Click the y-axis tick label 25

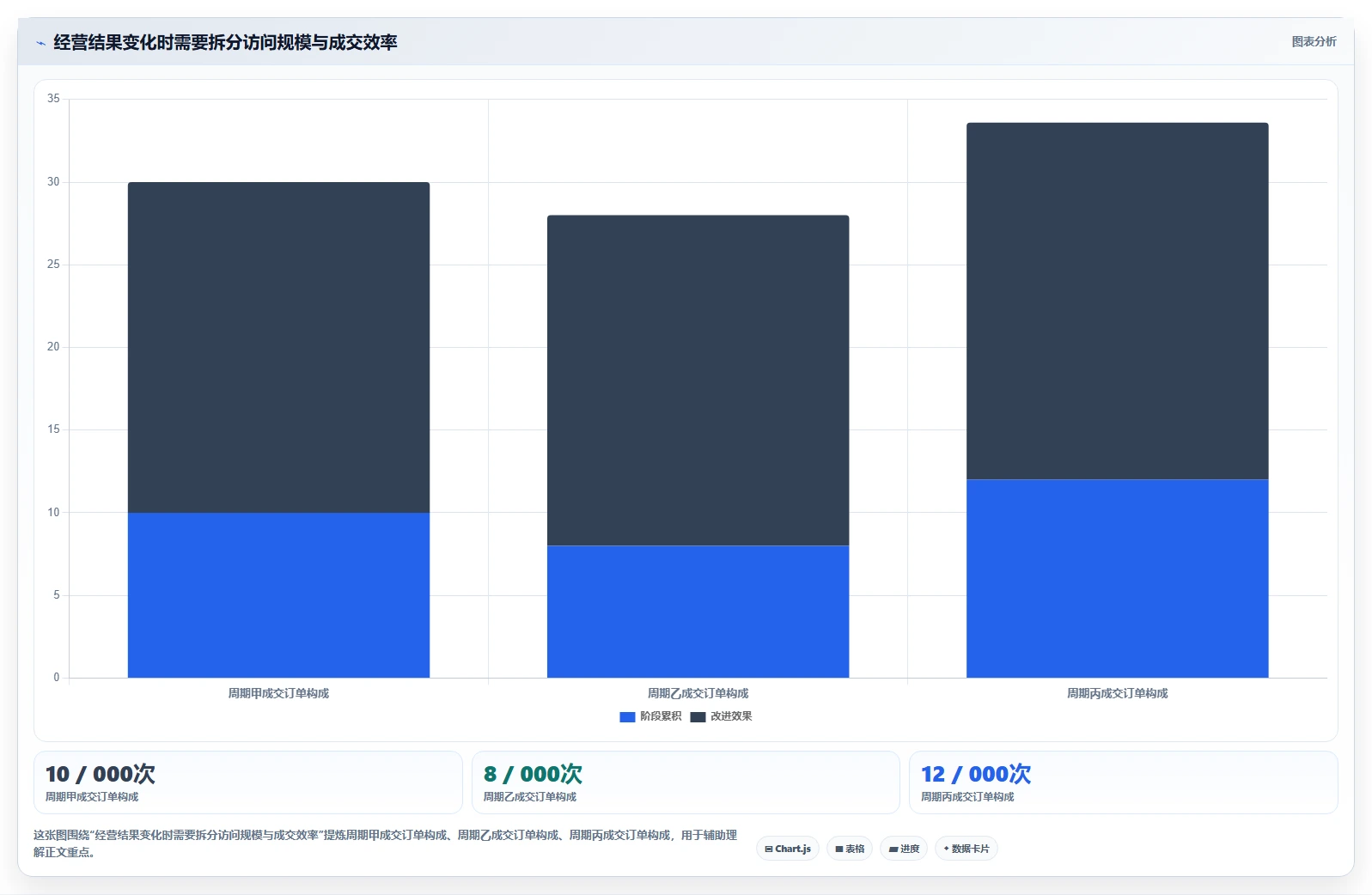click(53, 265)
